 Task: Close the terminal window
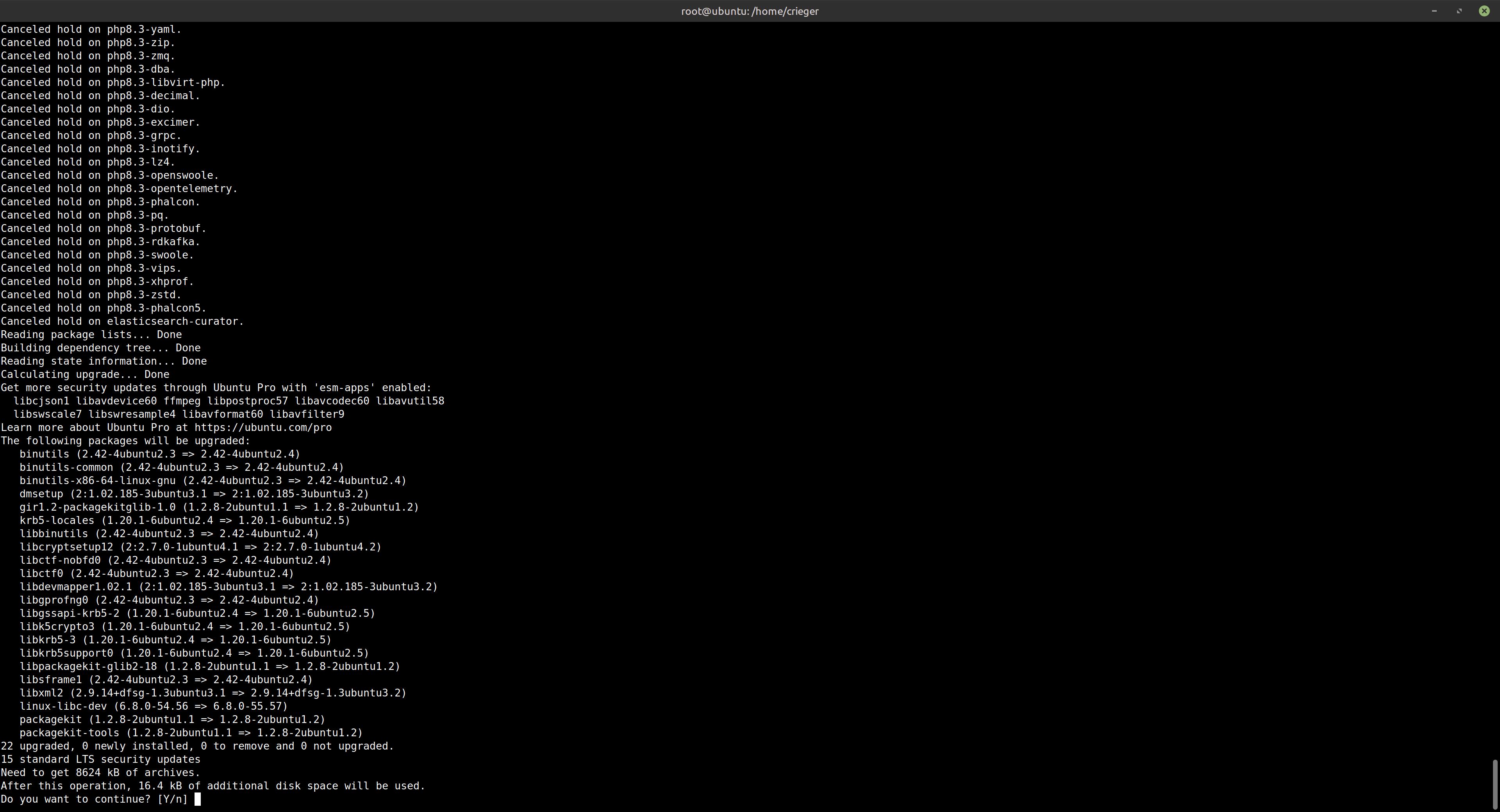coord(1484,11)
